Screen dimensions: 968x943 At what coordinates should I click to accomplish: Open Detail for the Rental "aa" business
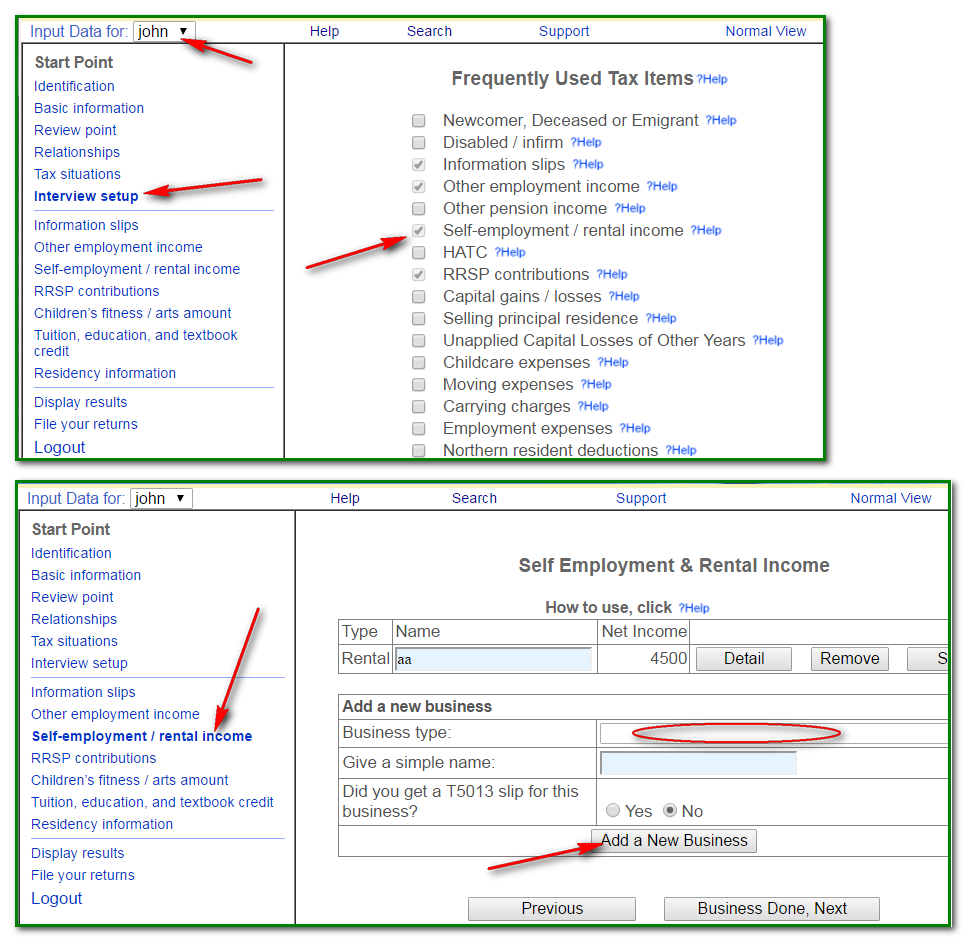(743, 659)
